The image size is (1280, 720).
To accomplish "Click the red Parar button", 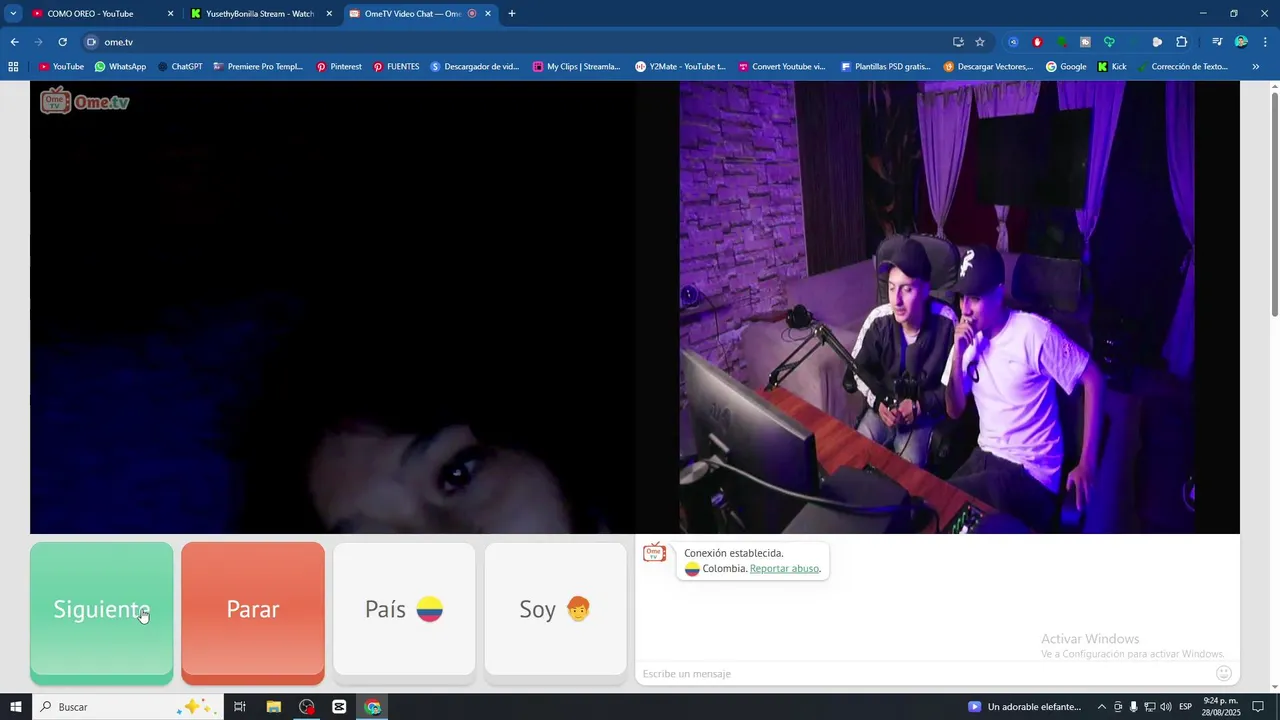I will tap(253, 612).
